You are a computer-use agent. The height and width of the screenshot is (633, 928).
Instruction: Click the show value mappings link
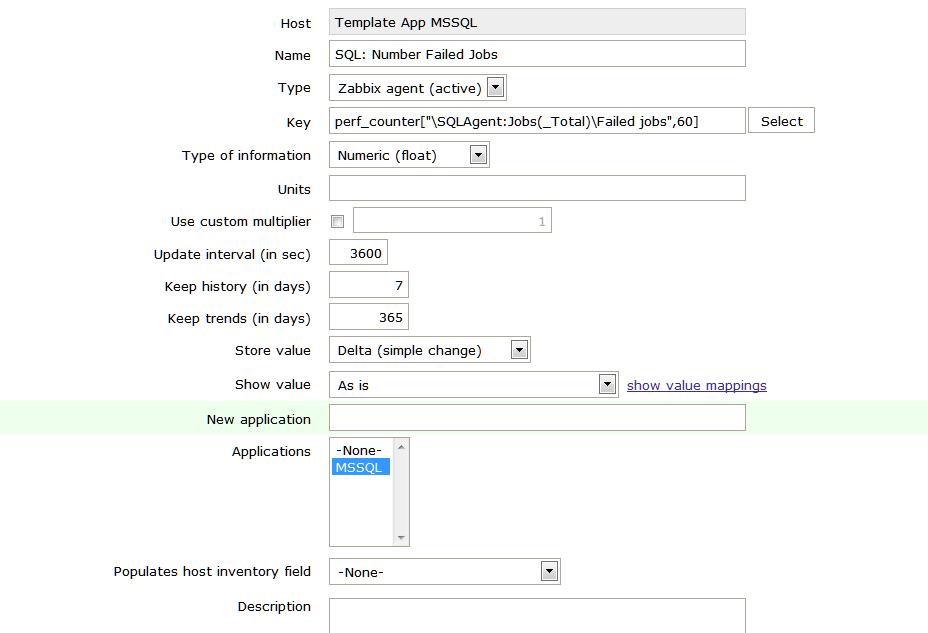tap(696, 385)
